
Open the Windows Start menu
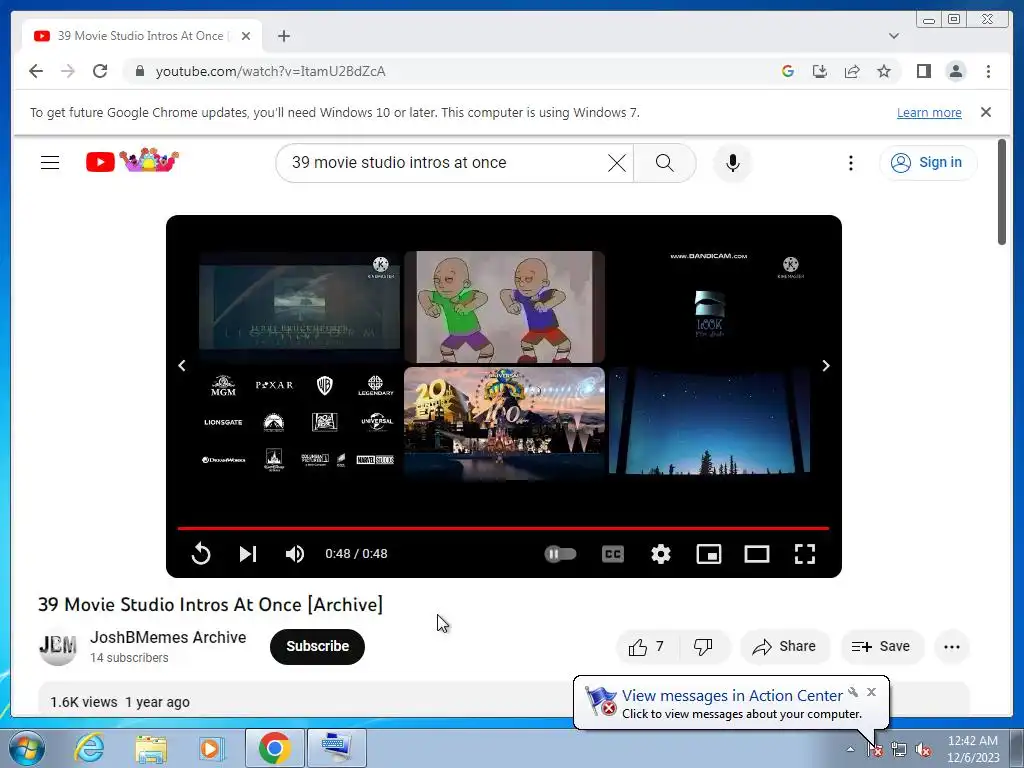[x=26, y=748]
